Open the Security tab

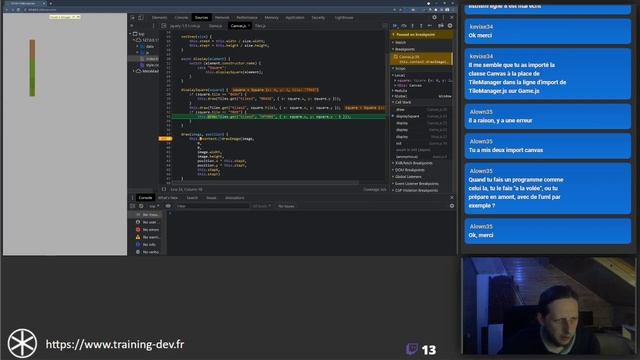(x=318, y=18)
